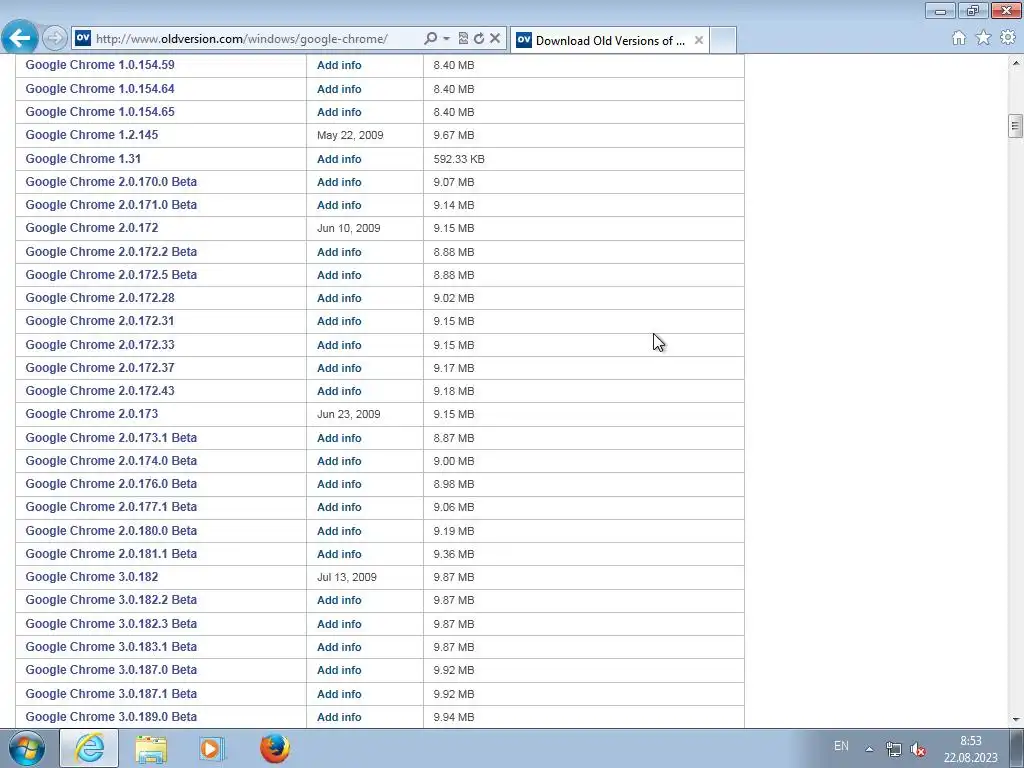Toggle the Compatibility View icon
Viewport: 1024px width, 768px height.
click(463, 39)
